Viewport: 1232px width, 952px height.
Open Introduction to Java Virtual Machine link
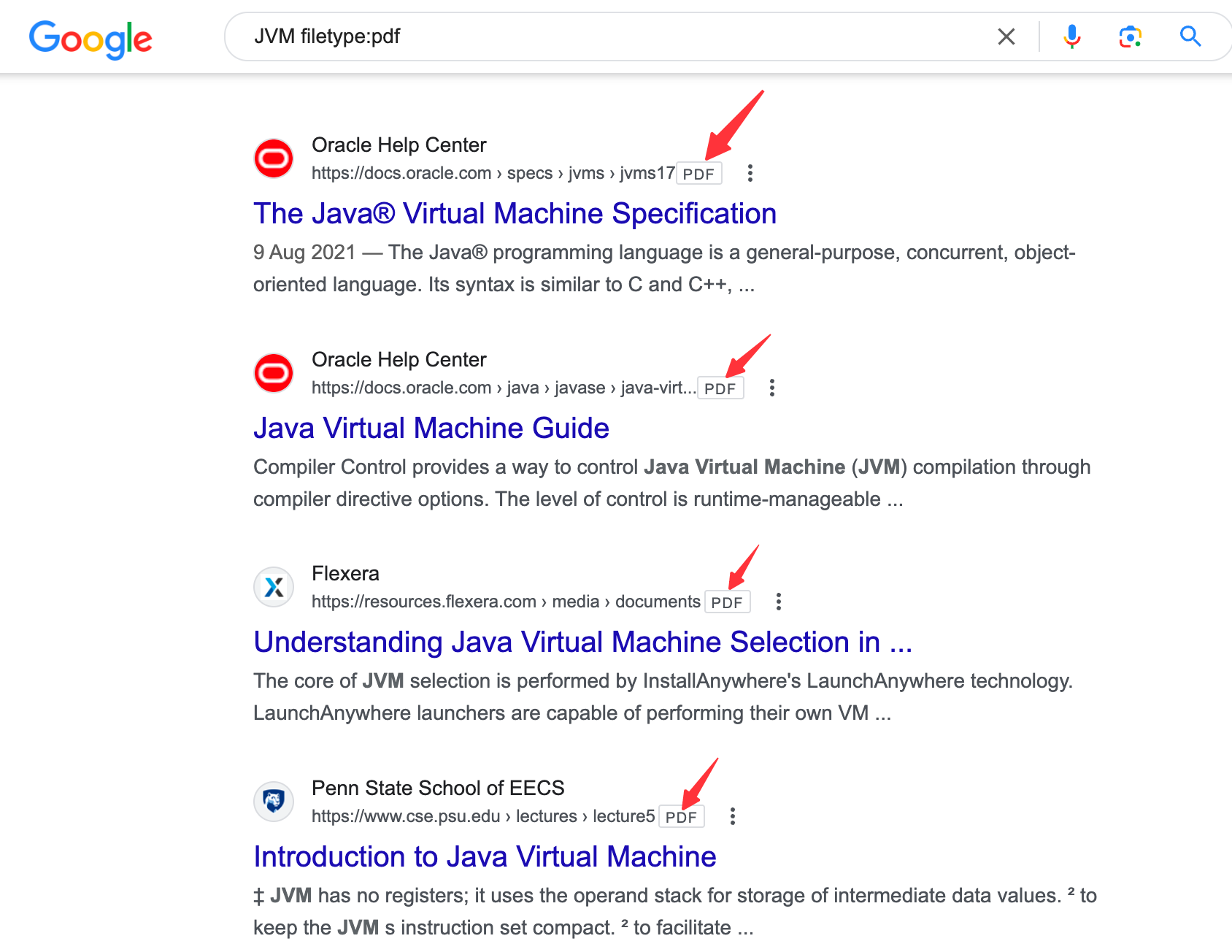pos(485,857)
